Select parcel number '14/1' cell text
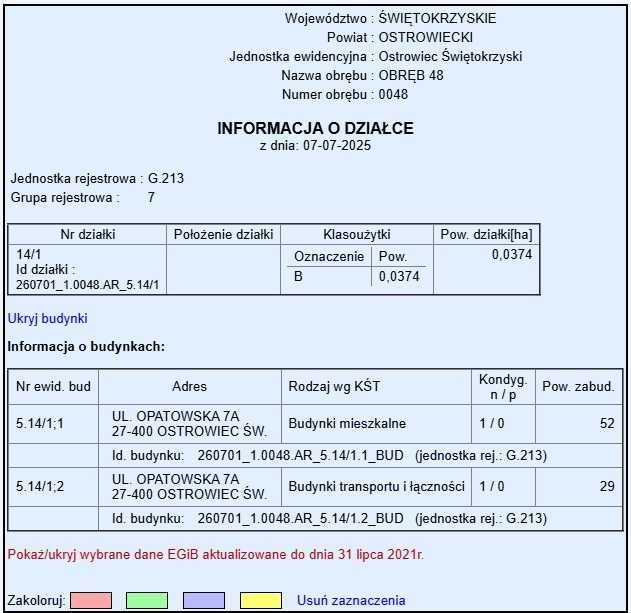 (x=29, y=254)
